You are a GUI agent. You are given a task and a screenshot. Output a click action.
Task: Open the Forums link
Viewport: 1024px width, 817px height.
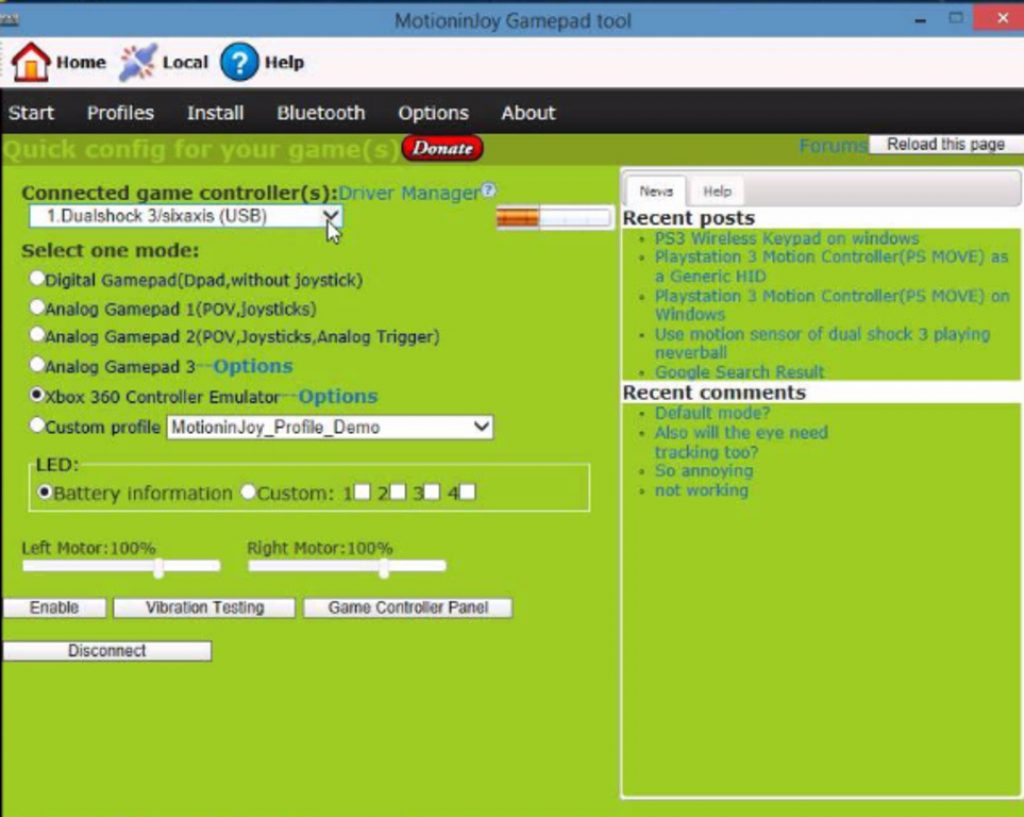(x=833, y=145)
